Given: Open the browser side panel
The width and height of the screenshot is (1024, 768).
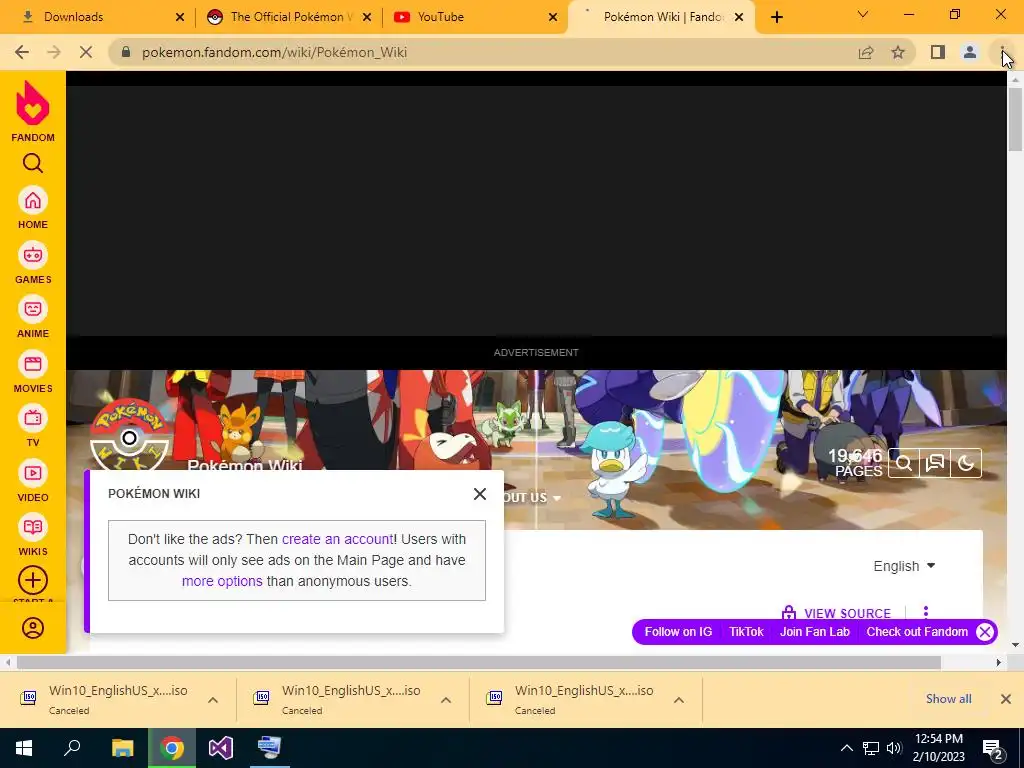Looking at the screenshot, I should point(938,52).
